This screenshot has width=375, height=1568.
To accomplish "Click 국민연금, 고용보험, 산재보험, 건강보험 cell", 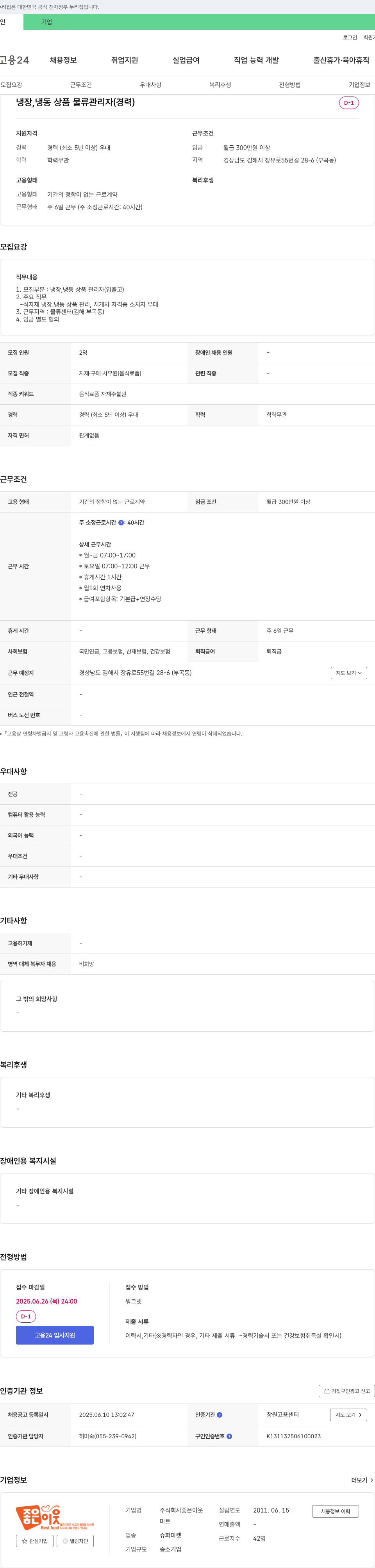I will 125,651.
